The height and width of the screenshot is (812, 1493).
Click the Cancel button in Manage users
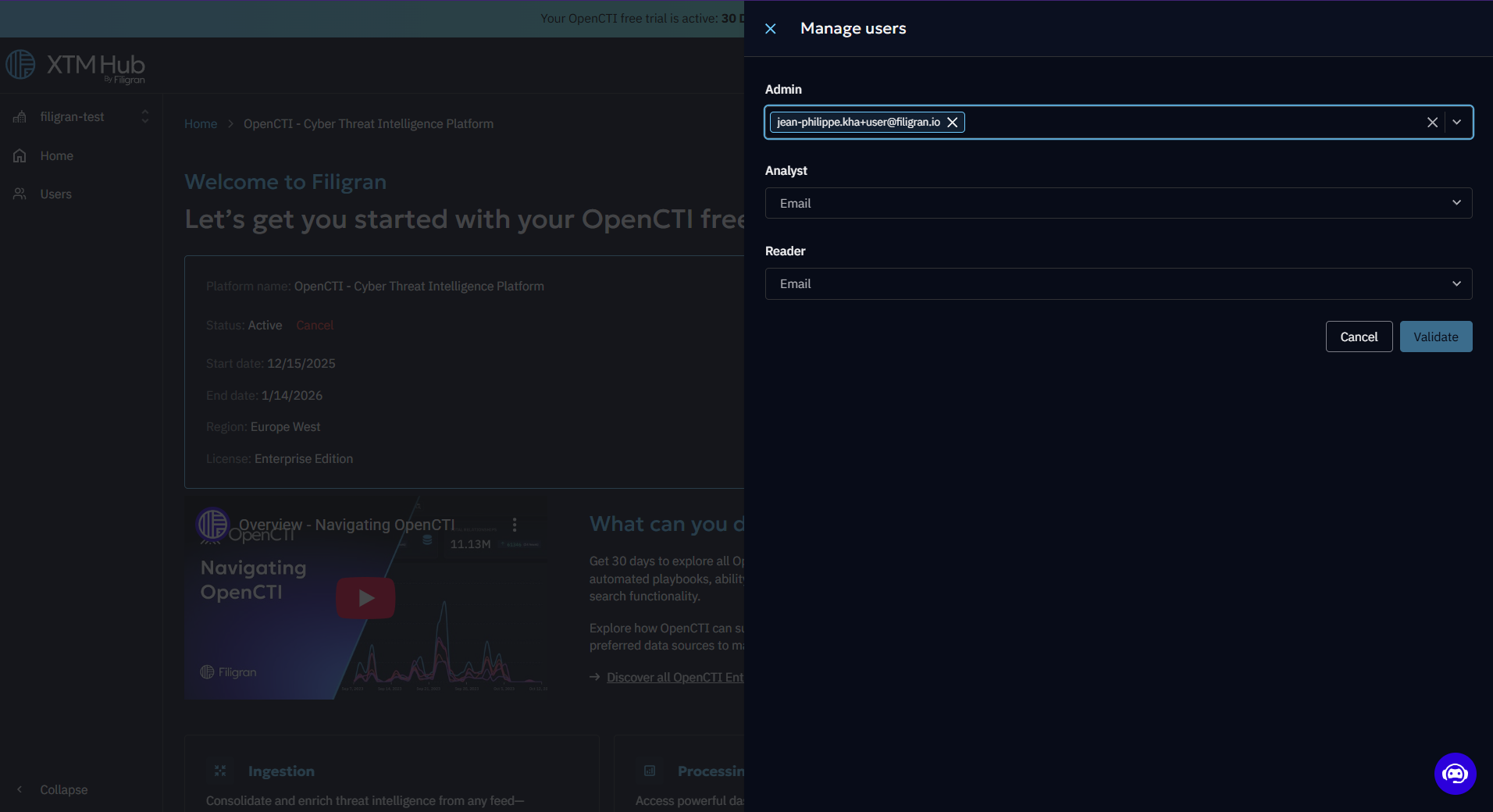1359,337
